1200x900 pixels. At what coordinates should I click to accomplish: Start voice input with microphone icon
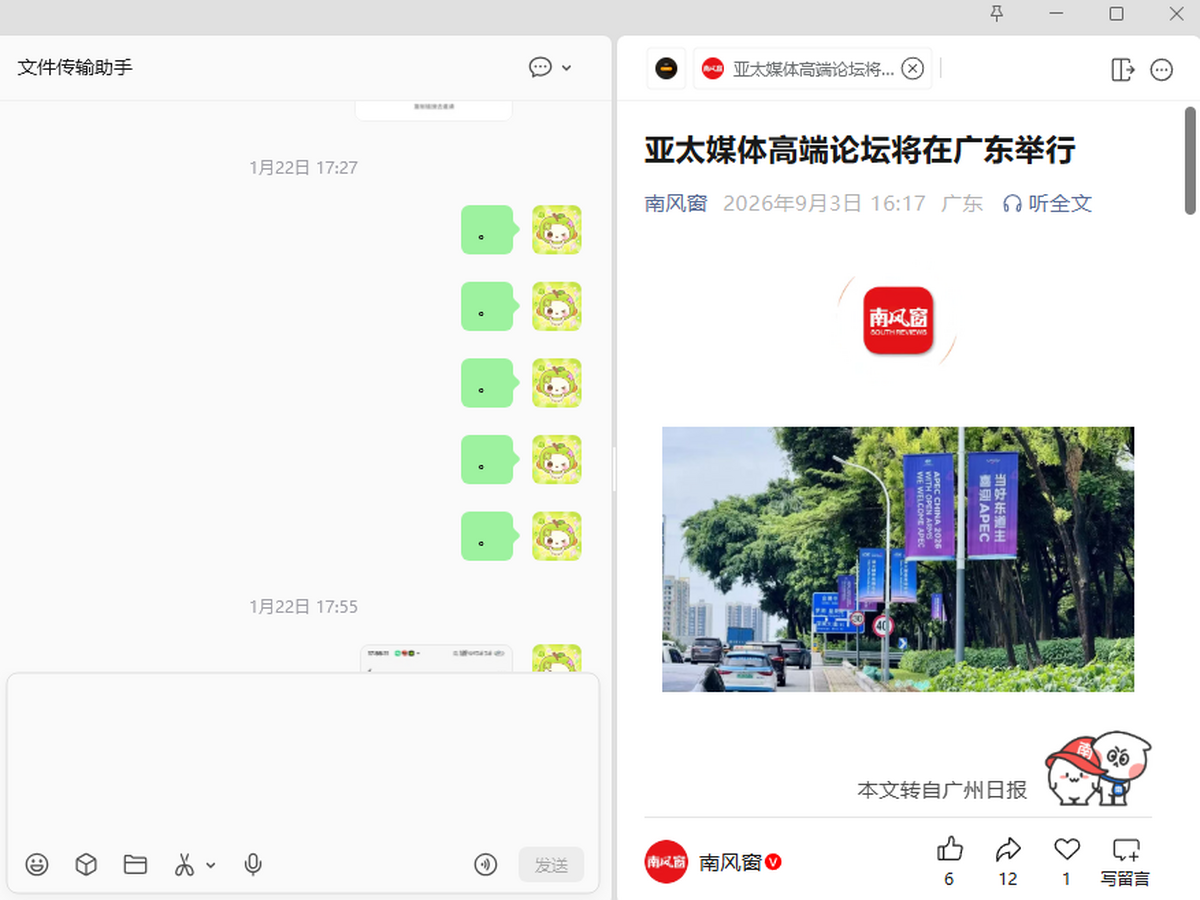point(253,865)
